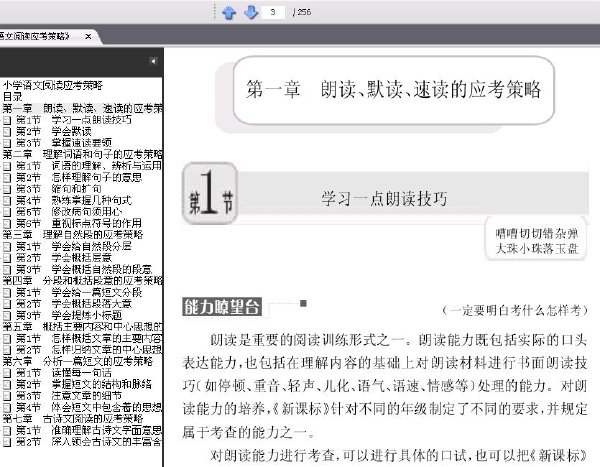The image size is (600, 467).
Task: Open bookmark 第1节 学习一点朗读技巧
Action: click(x=73, y=120)
